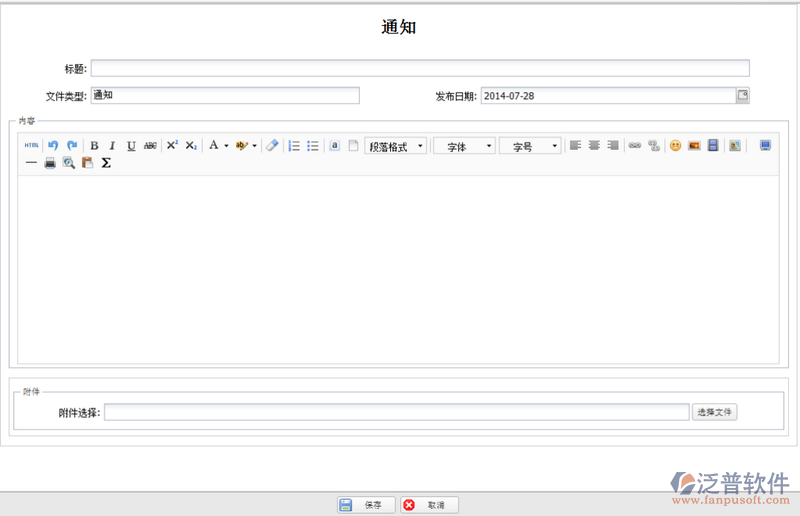Insert a video or film clip
This screenshot has height=516, width=800.
click(713, 145)
